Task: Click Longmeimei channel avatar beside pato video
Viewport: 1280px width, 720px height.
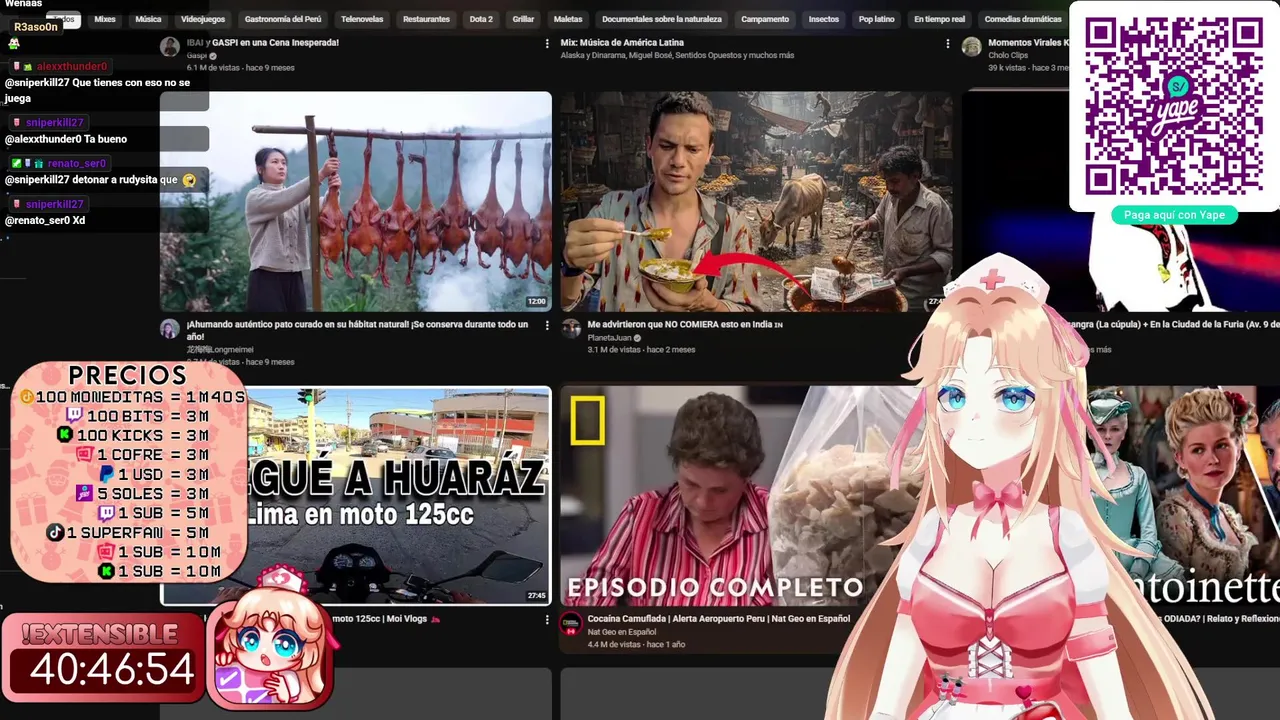Action: coord(170,328)
